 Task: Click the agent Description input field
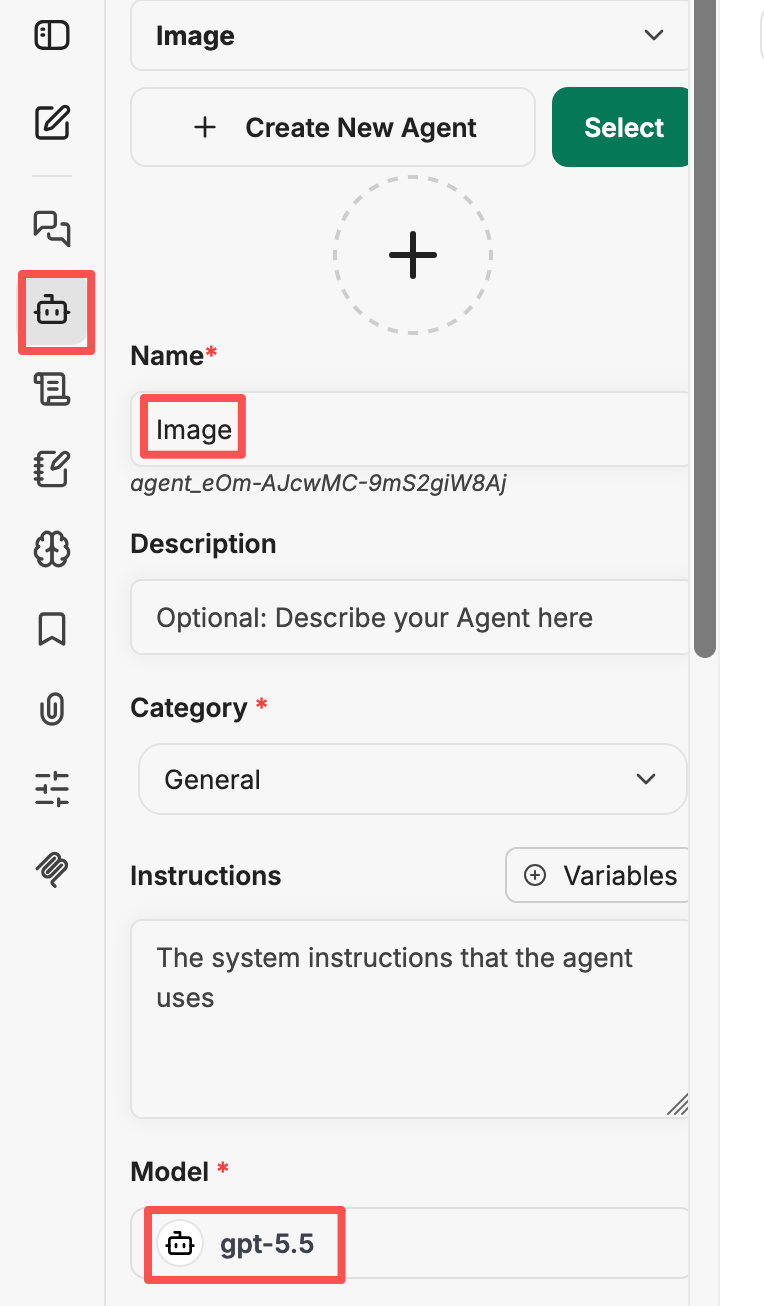[x=410, y=617]
